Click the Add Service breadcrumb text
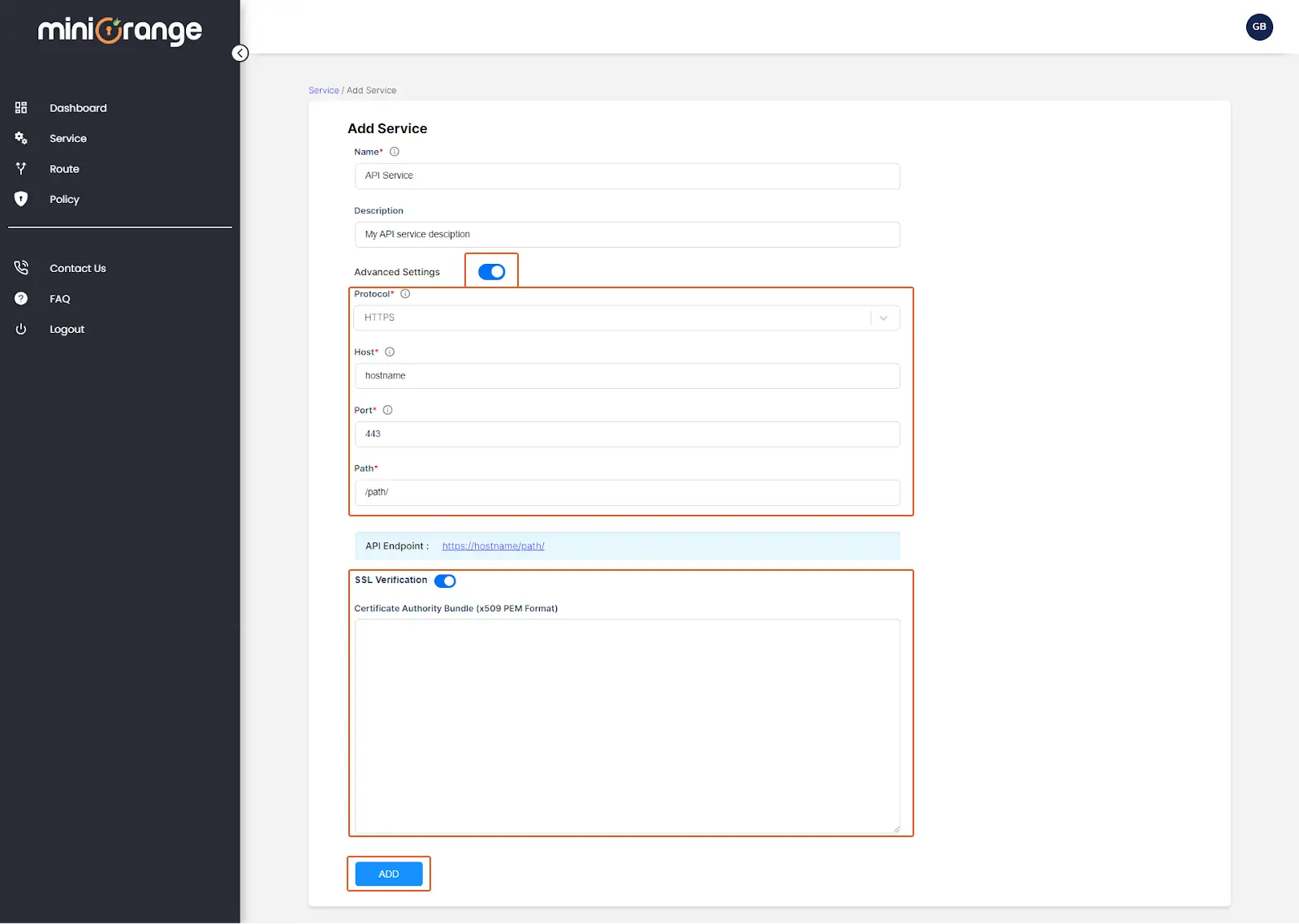The image size is (1299, 924). point(372,90)
